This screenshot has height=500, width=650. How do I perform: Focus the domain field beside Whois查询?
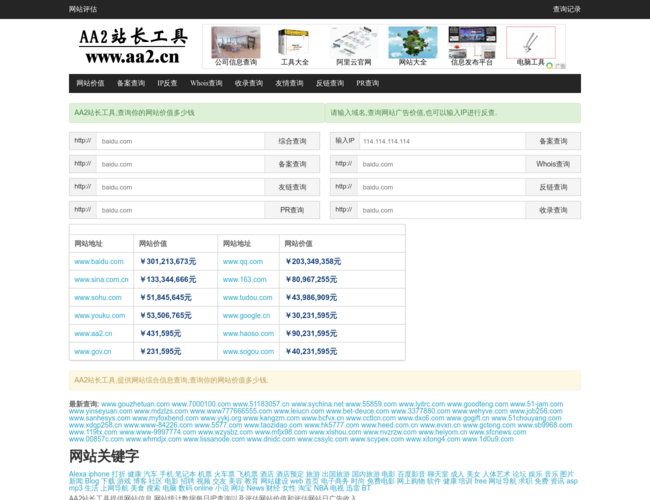pos(441,164)
